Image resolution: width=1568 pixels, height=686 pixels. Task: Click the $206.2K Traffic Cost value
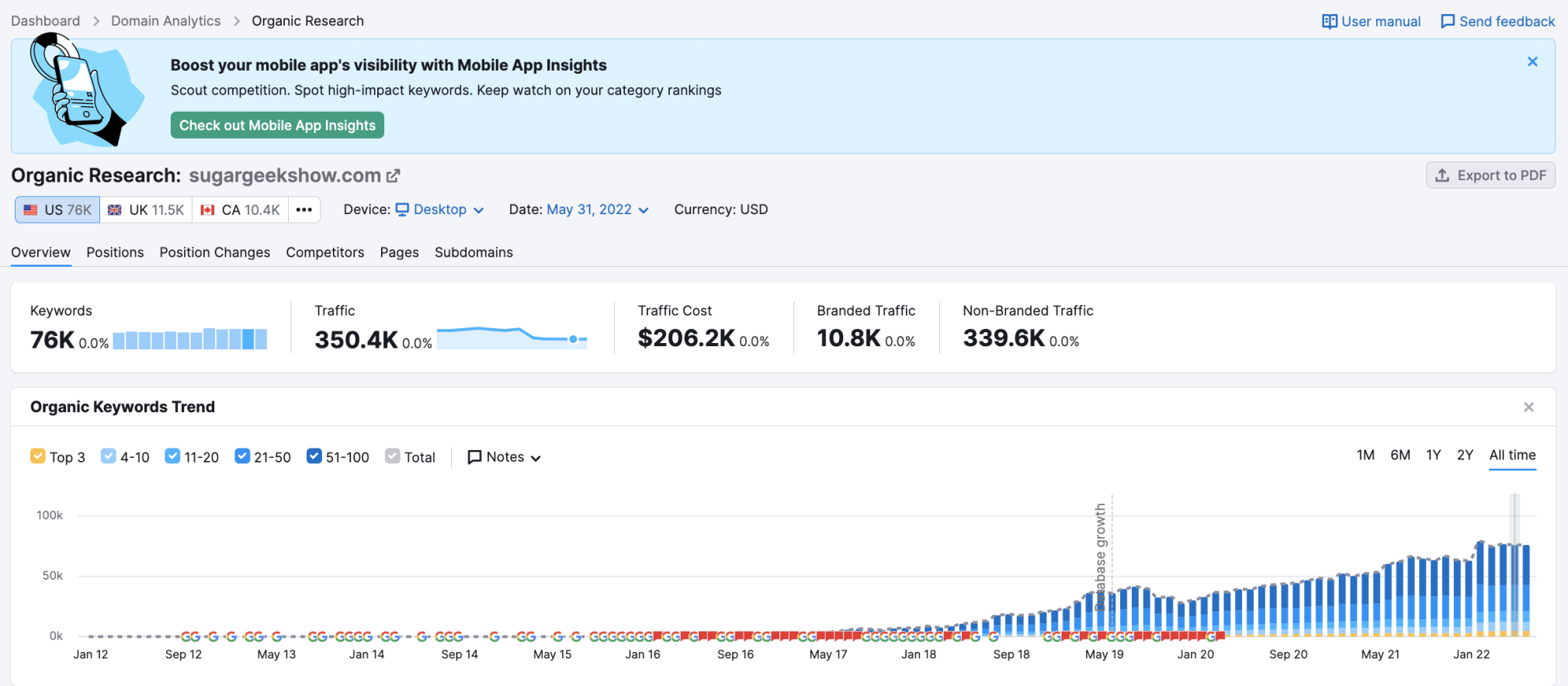tap(686, 338)
